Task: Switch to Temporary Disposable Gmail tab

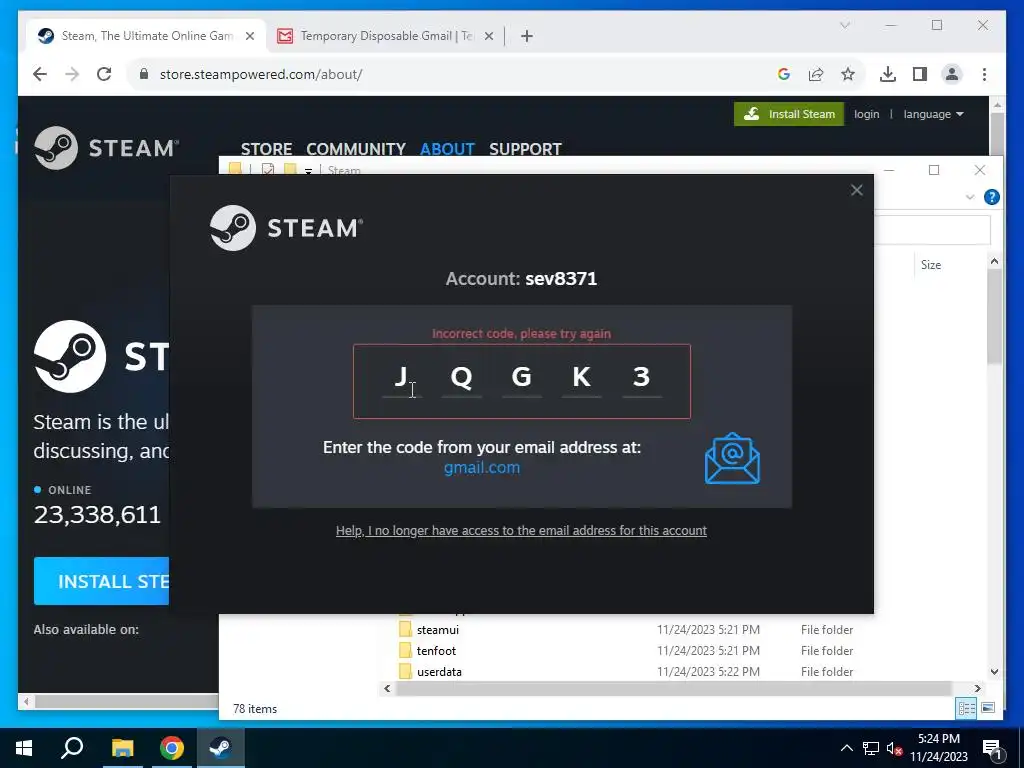Action: point(385,36)
